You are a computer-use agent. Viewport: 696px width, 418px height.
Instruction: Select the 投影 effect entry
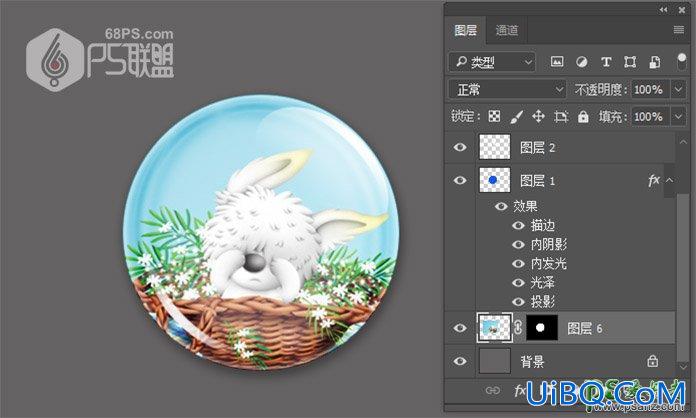coord(543,302)
